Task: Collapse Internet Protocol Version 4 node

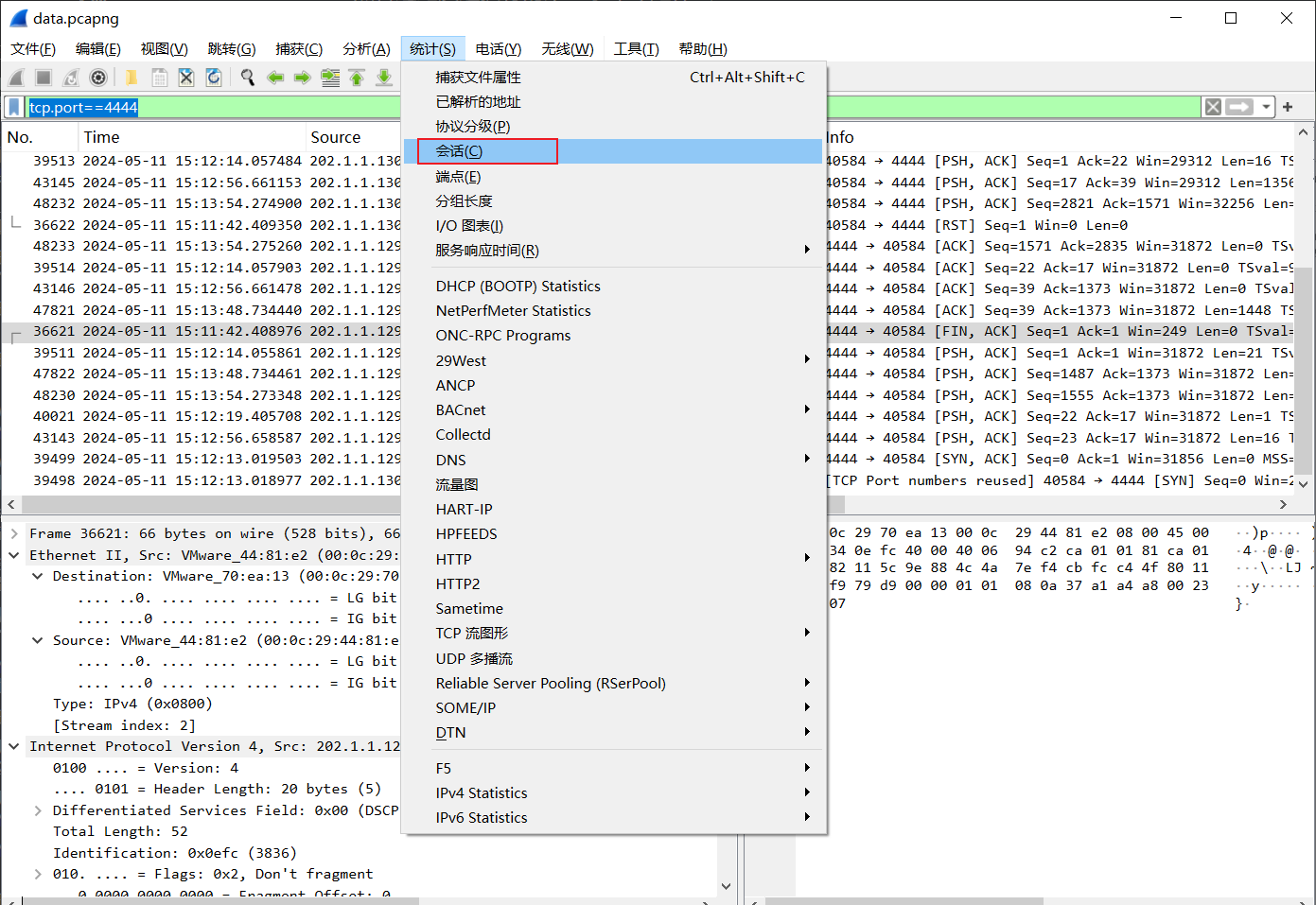Action: (x=14, y=746)
